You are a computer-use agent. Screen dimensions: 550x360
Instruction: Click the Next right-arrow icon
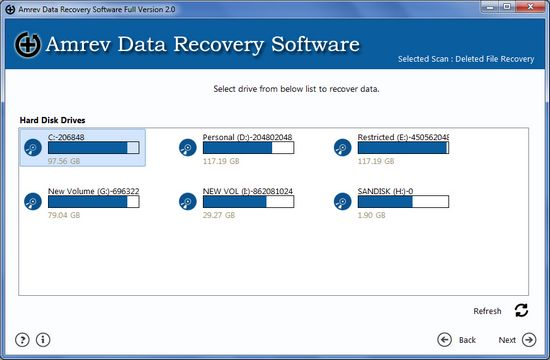click(529, 340)
